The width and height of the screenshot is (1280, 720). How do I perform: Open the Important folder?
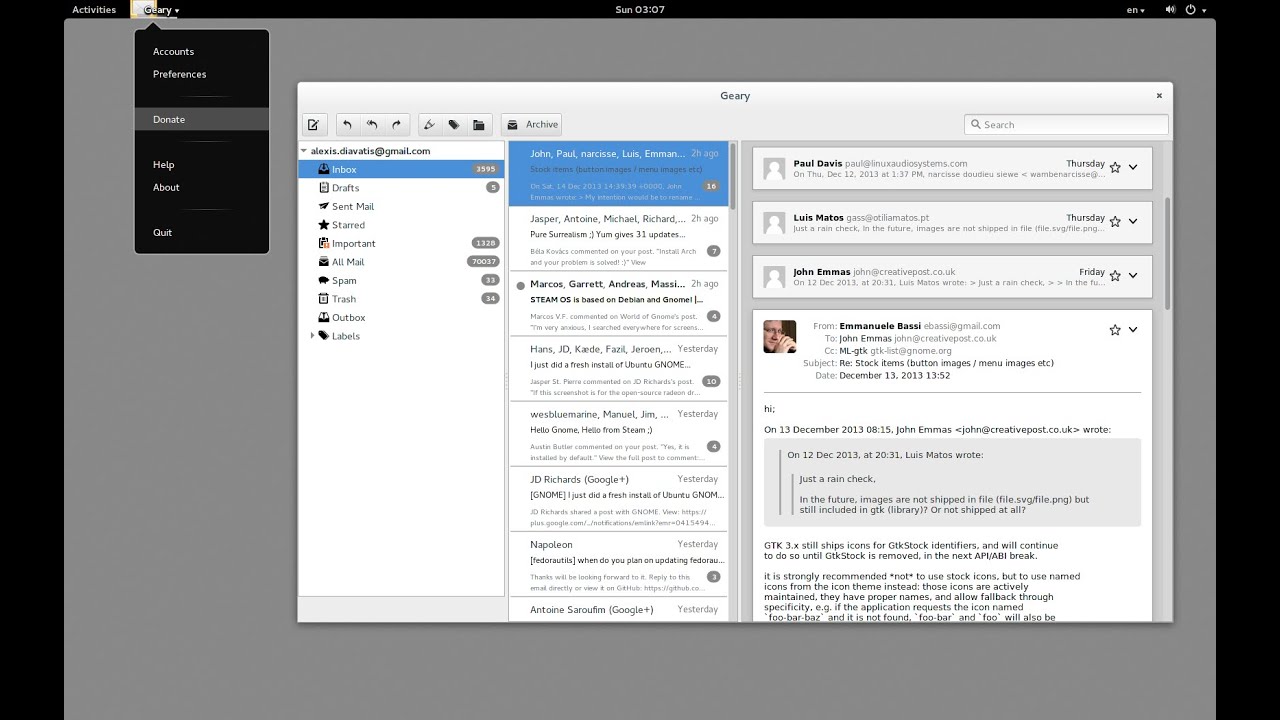pos(401,244)
